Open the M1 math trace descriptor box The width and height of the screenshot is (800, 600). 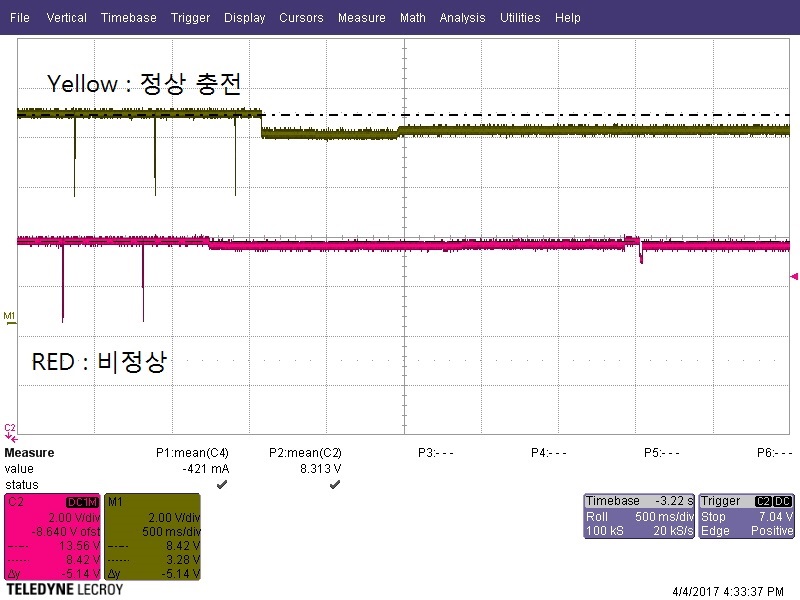[153, 537]
